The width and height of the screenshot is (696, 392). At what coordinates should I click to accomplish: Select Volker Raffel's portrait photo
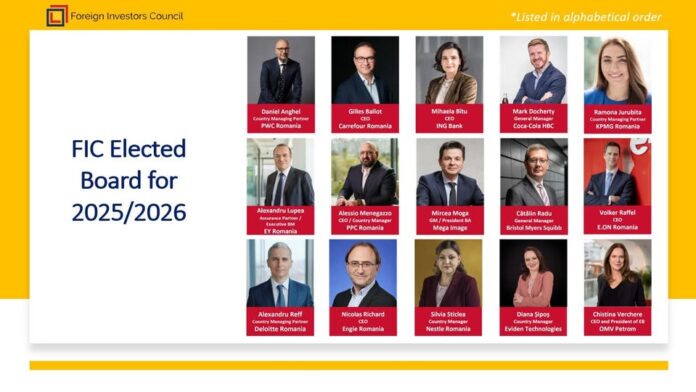tap(617, 172)
